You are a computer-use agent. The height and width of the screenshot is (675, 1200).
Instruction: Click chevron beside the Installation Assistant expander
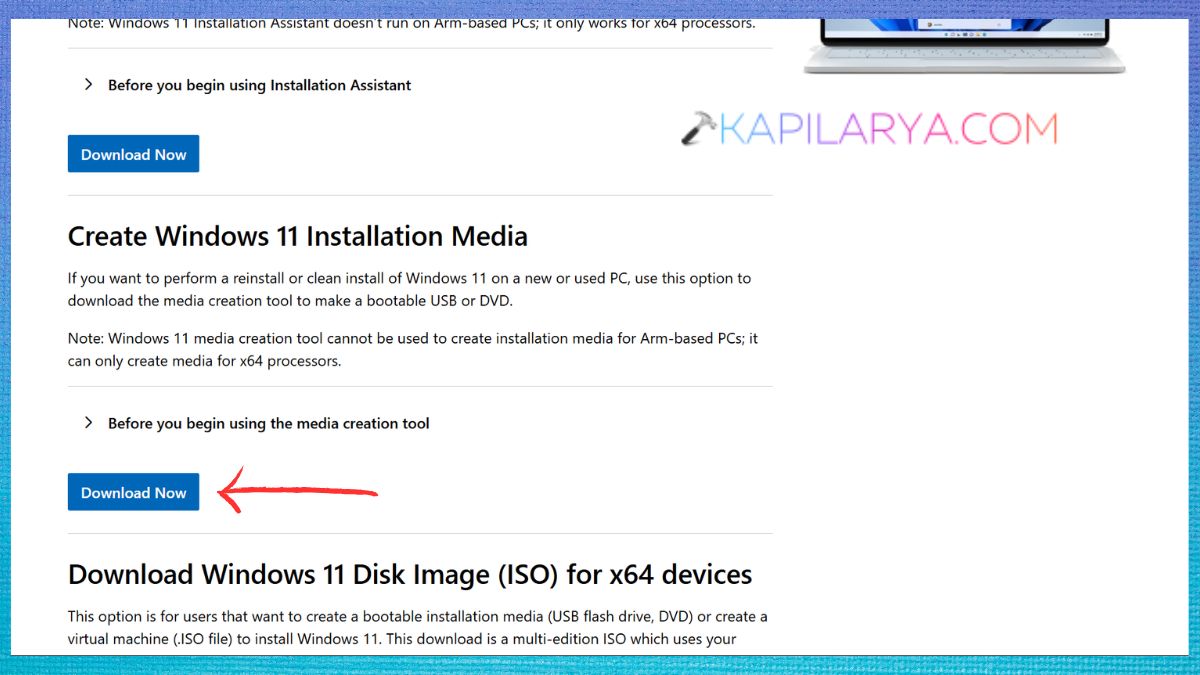point(89,85)
